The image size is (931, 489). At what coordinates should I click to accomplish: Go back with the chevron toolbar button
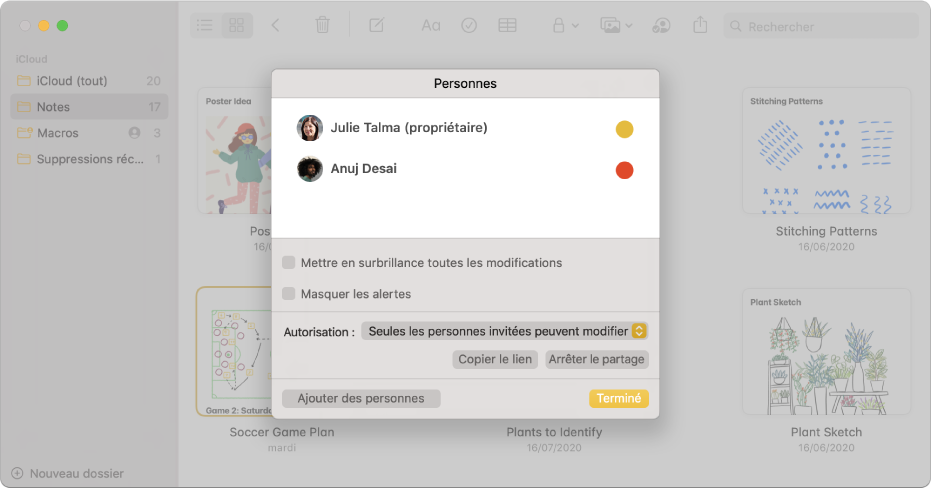pos(276,26)
